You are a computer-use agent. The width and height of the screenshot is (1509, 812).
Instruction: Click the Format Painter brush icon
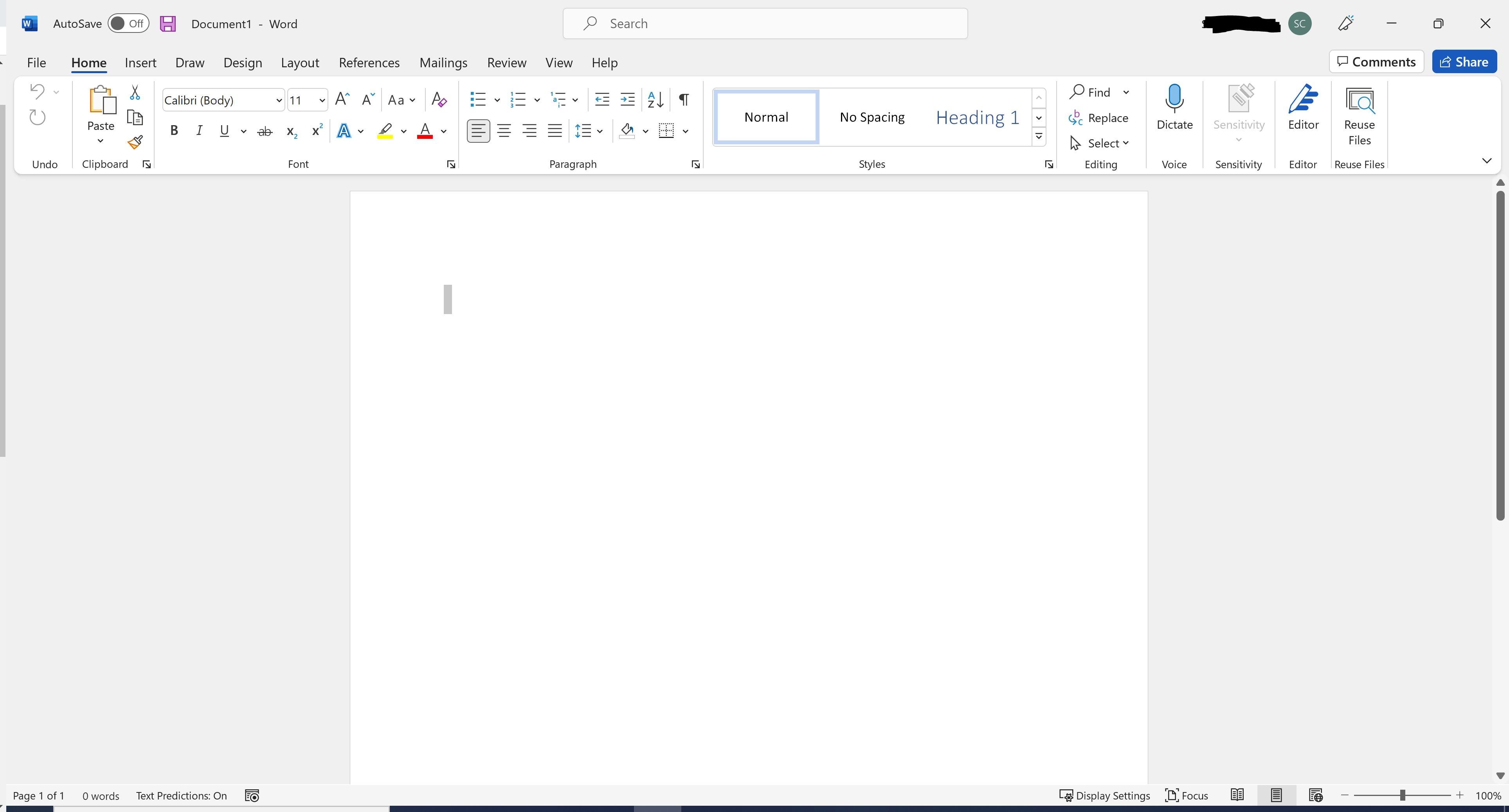tap(135, 142)
